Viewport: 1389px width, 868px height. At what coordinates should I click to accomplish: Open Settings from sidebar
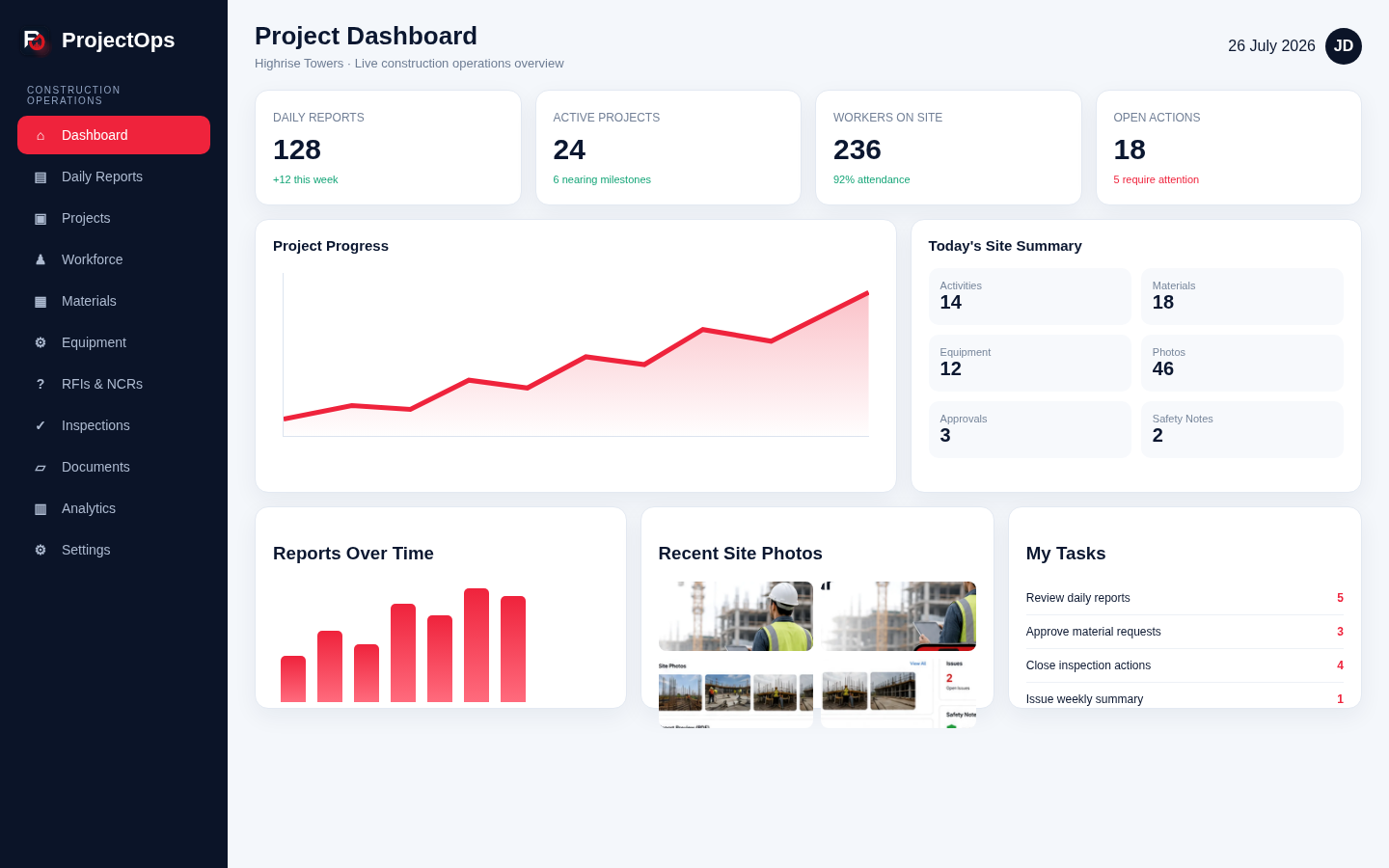click(x=114, y=550)
